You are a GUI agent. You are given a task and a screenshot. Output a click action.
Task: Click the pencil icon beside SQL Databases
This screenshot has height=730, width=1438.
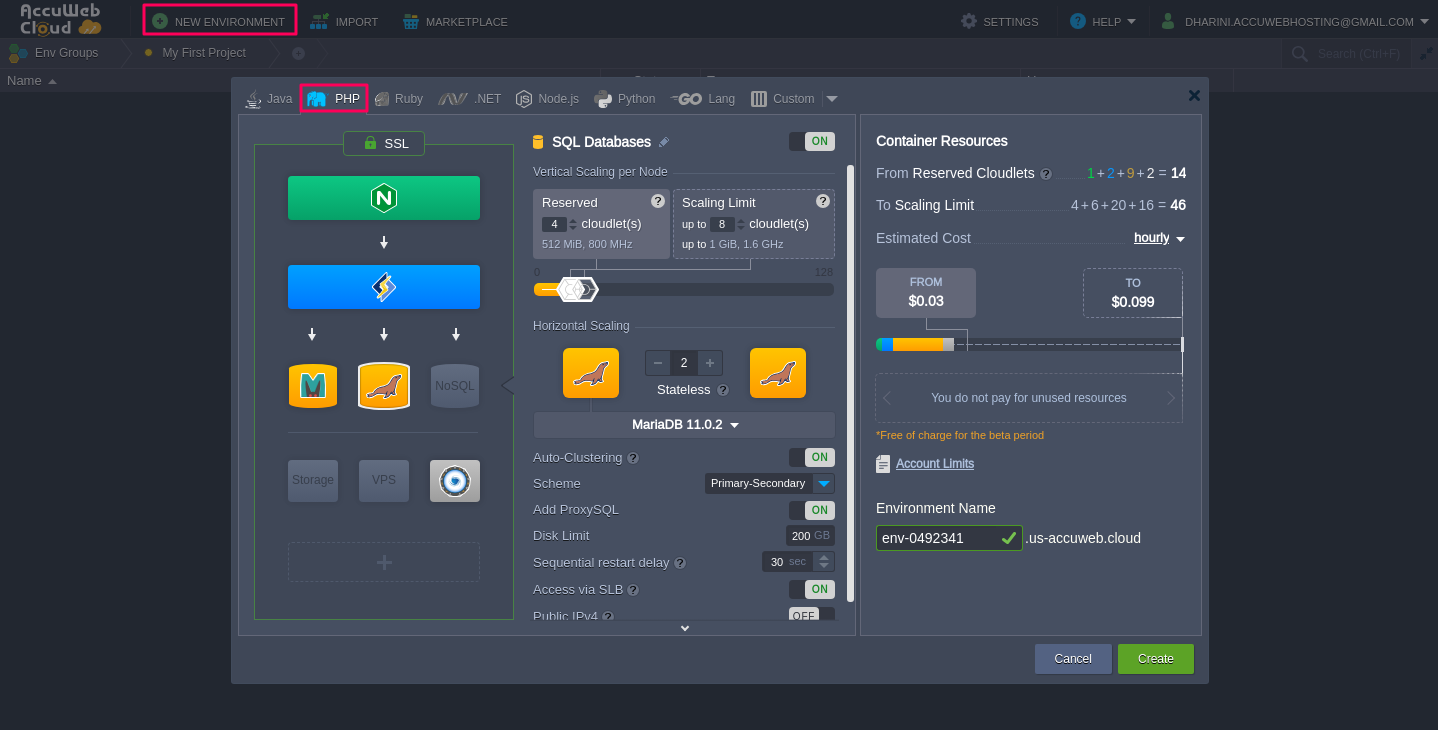664,142
